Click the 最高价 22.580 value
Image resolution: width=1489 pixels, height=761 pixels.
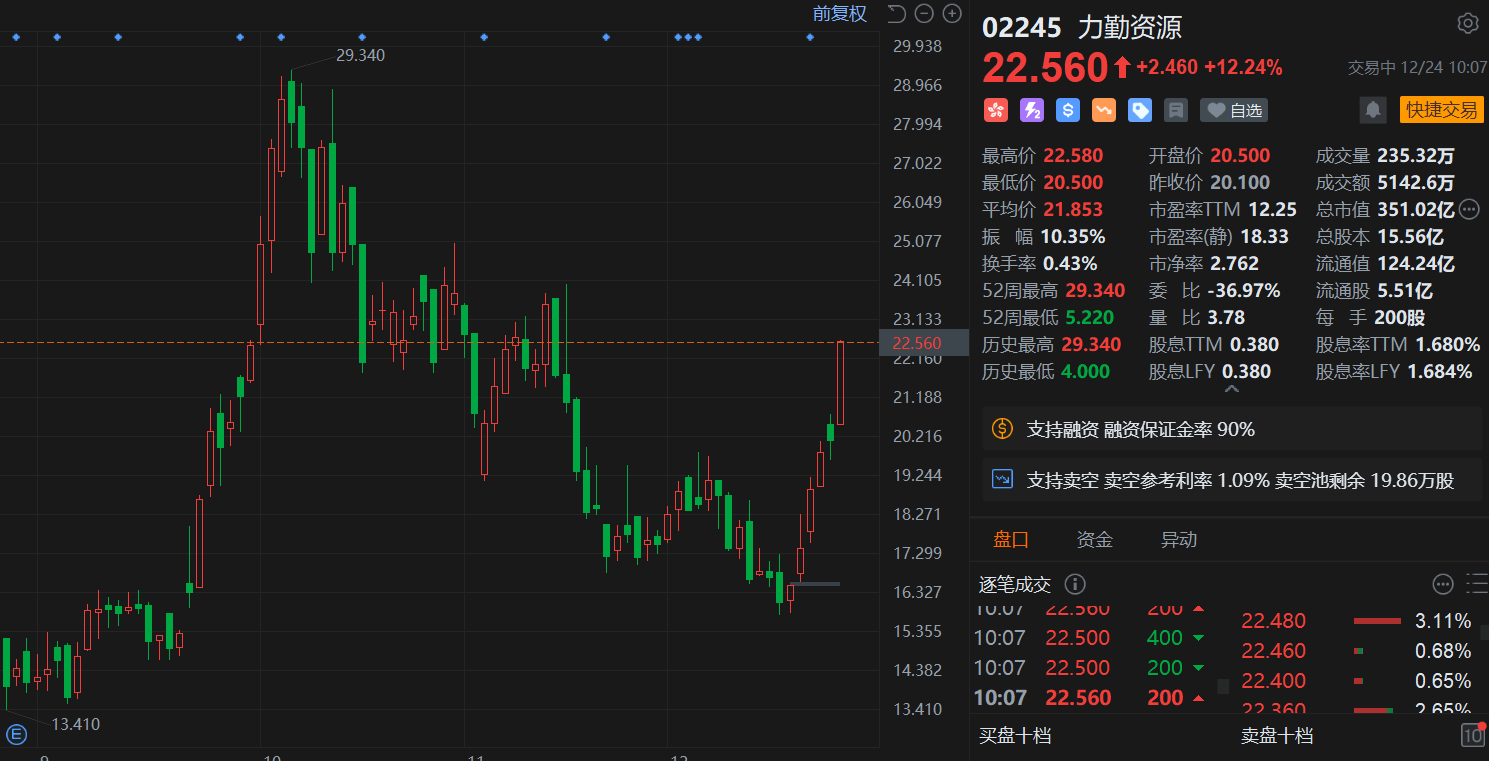pyautogui.click(x=1073, y=156)
